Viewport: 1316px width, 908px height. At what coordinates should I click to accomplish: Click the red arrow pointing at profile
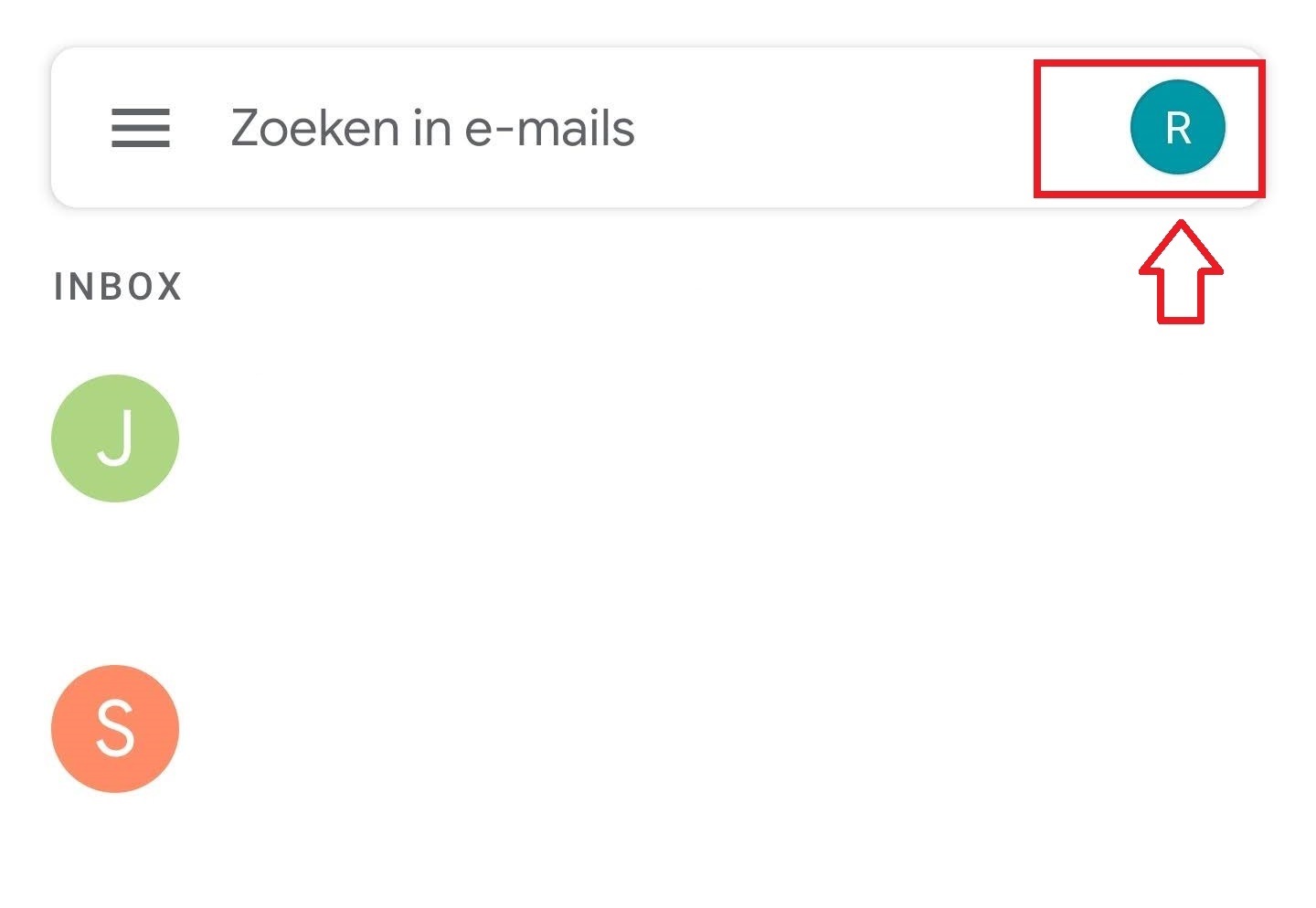coord(1180,277)
